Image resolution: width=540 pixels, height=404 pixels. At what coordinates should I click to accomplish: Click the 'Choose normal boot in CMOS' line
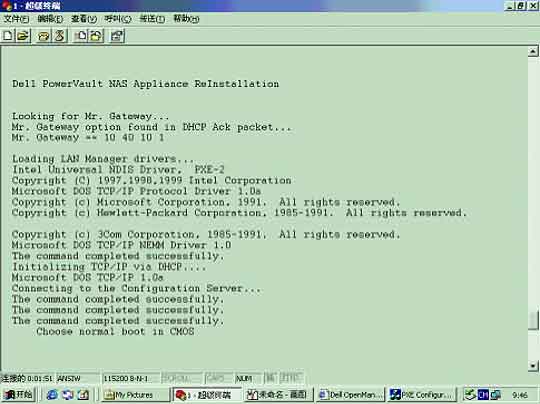[115, 331]
